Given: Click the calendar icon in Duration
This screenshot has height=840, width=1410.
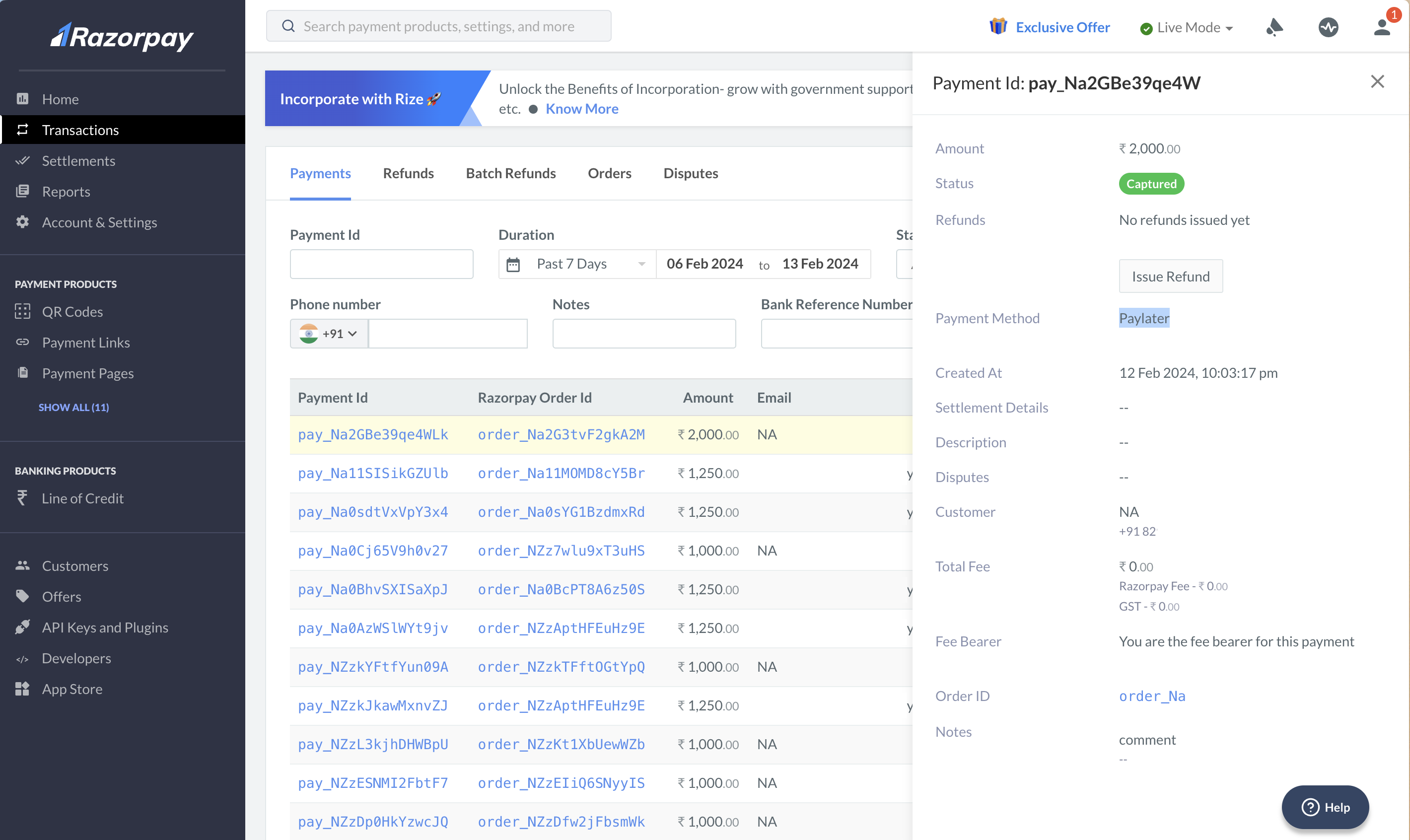Looking at the screenshot, I should pos(513,264).
